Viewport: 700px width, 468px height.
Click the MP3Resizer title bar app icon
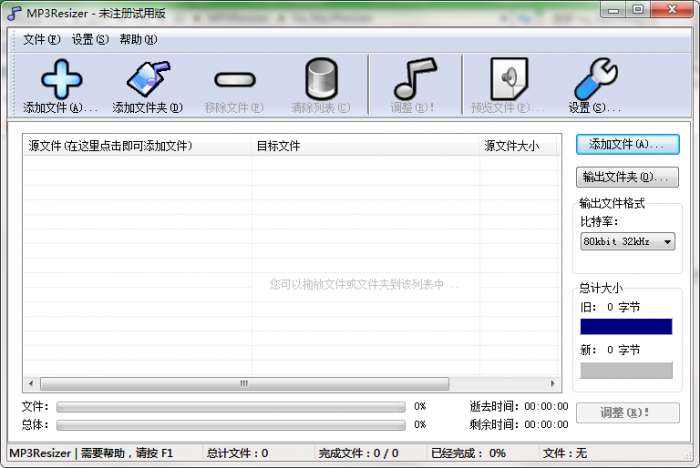(x=14, y=13)
